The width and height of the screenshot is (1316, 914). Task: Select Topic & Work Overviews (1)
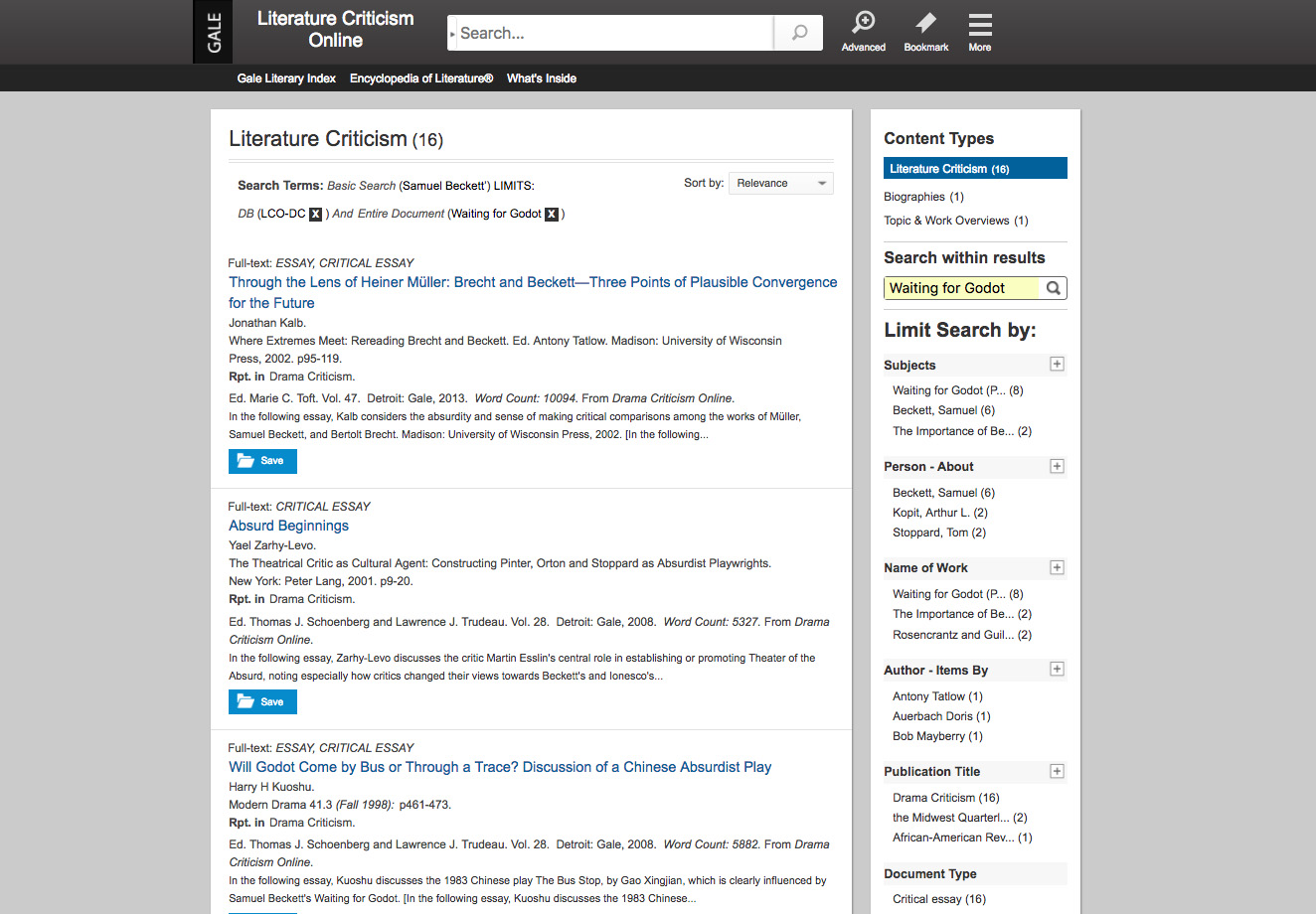tap(956, 221)
